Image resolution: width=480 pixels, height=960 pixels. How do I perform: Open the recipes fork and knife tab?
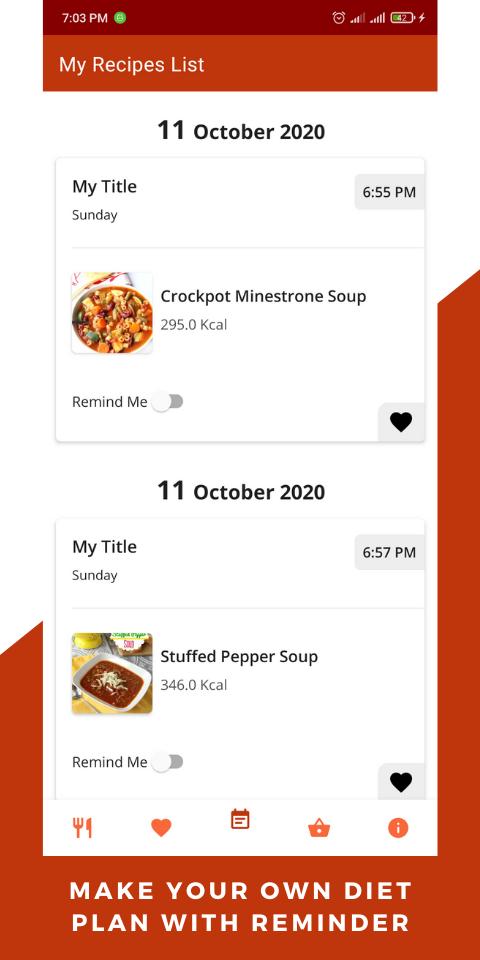click(82, 828)
